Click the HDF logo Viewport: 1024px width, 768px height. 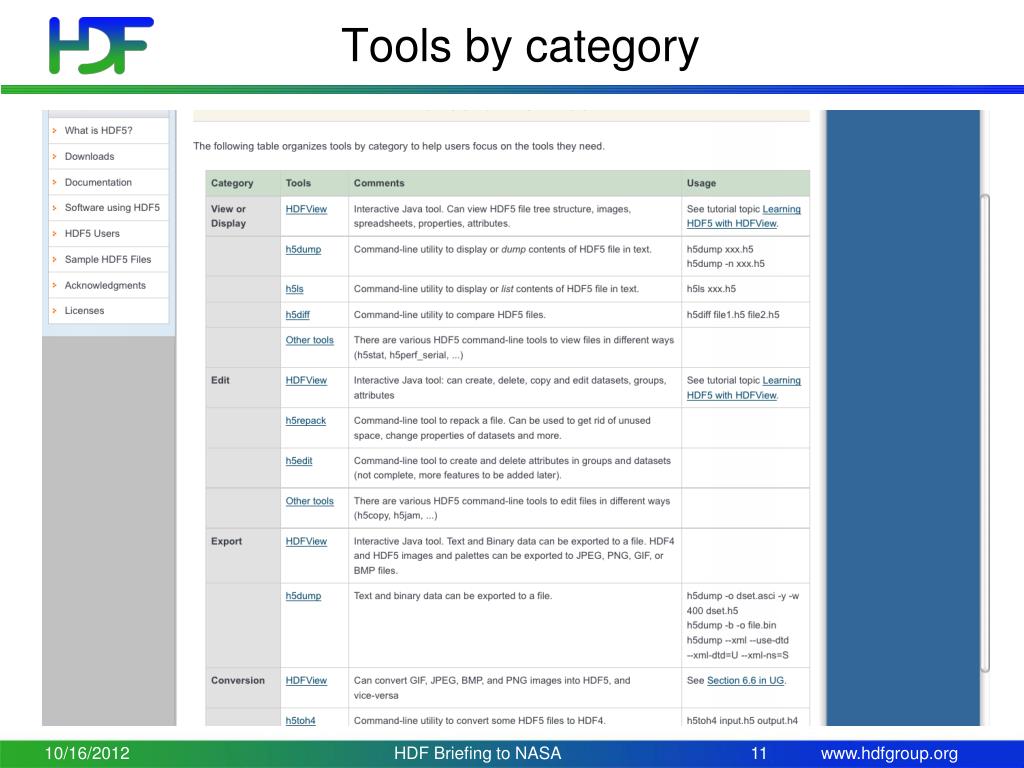101,45
